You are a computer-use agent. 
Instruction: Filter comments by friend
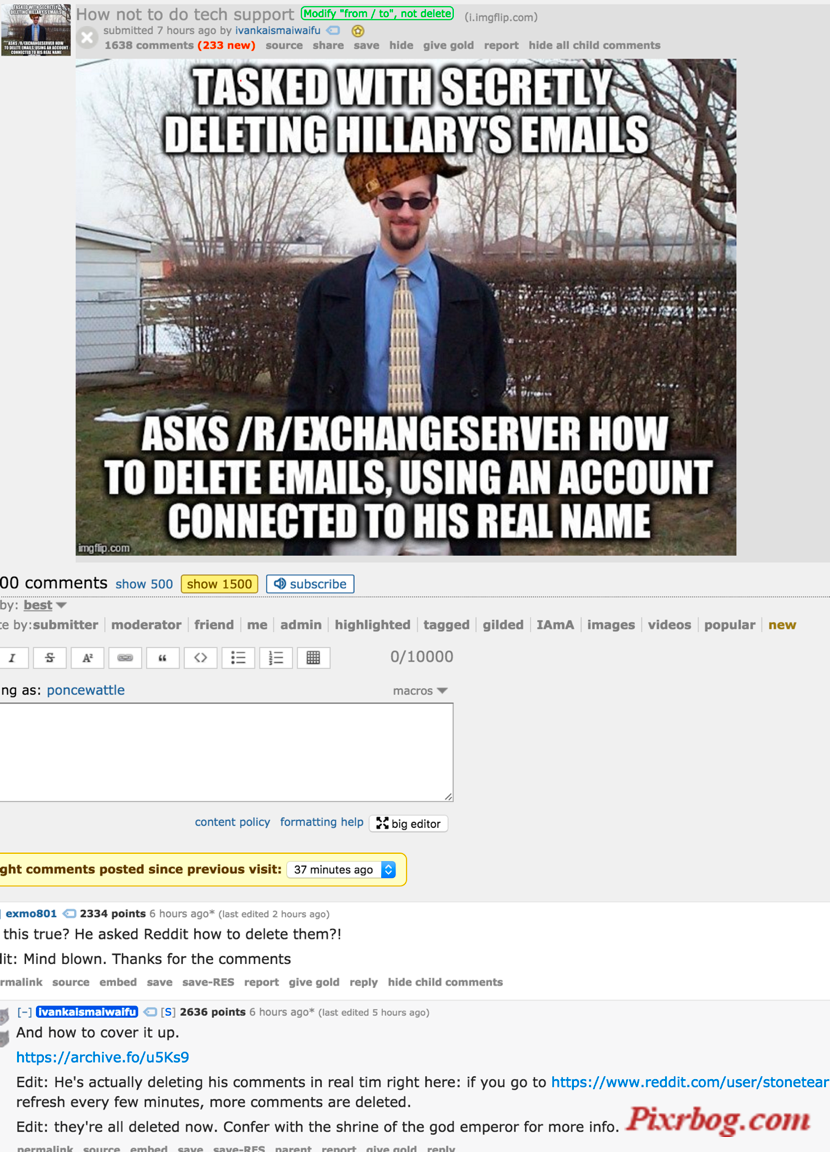click(214, 625)
